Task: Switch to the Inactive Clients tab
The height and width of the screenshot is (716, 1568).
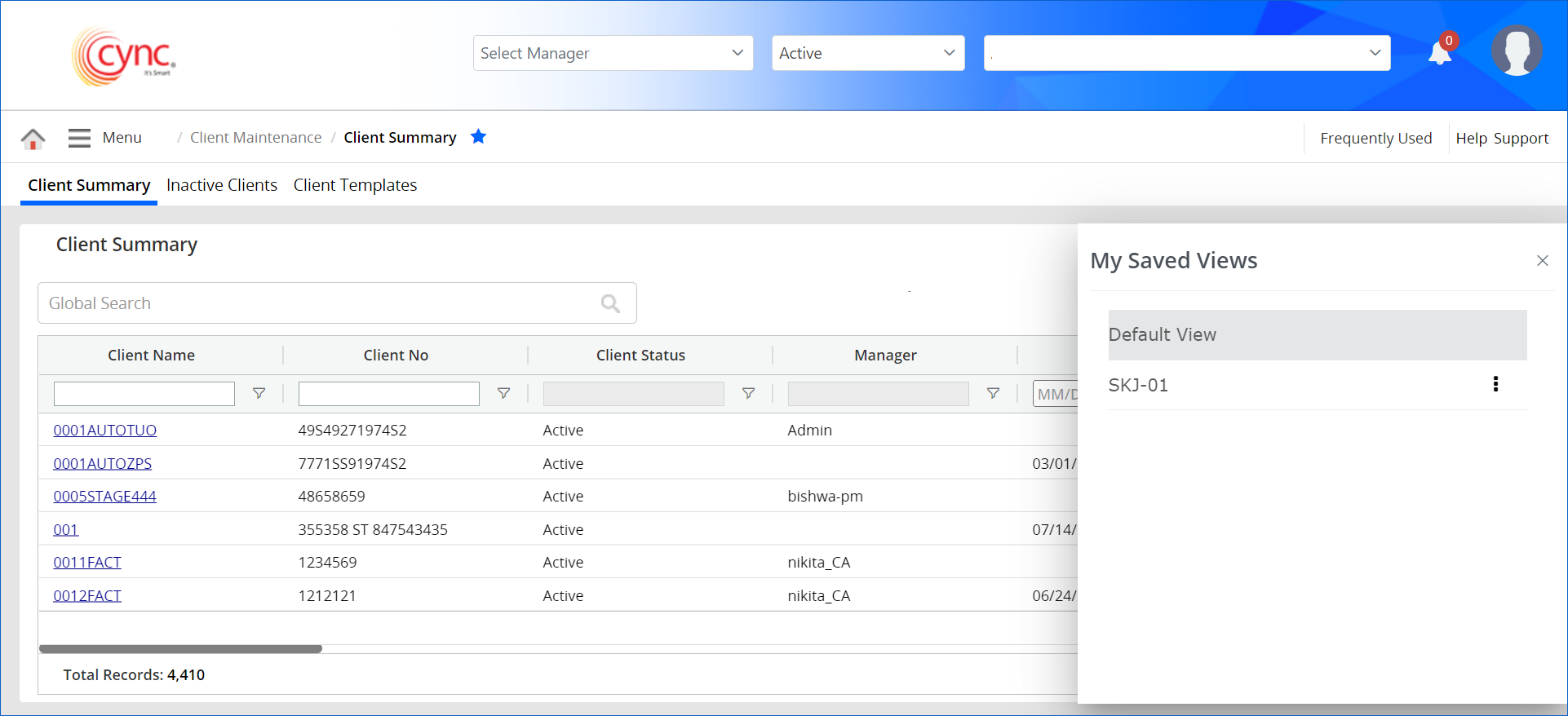Action: pos(222,185)
